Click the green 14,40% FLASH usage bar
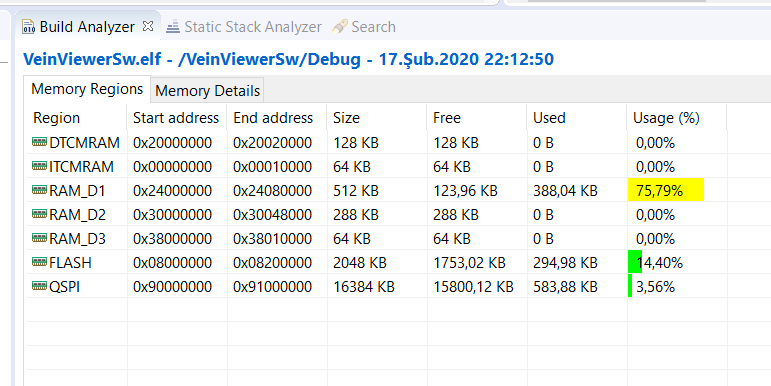Screen dimensions: 771x386 [635, 263]
